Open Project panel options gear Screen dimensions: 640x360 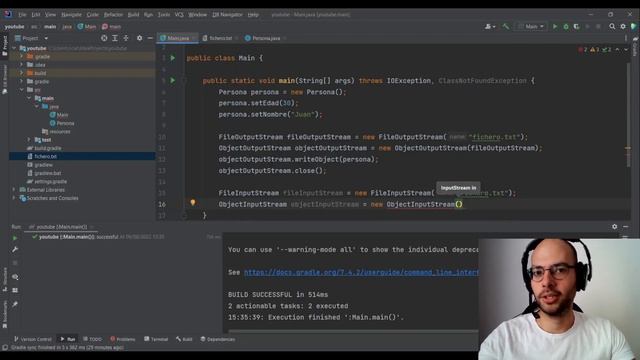[139, 38]
